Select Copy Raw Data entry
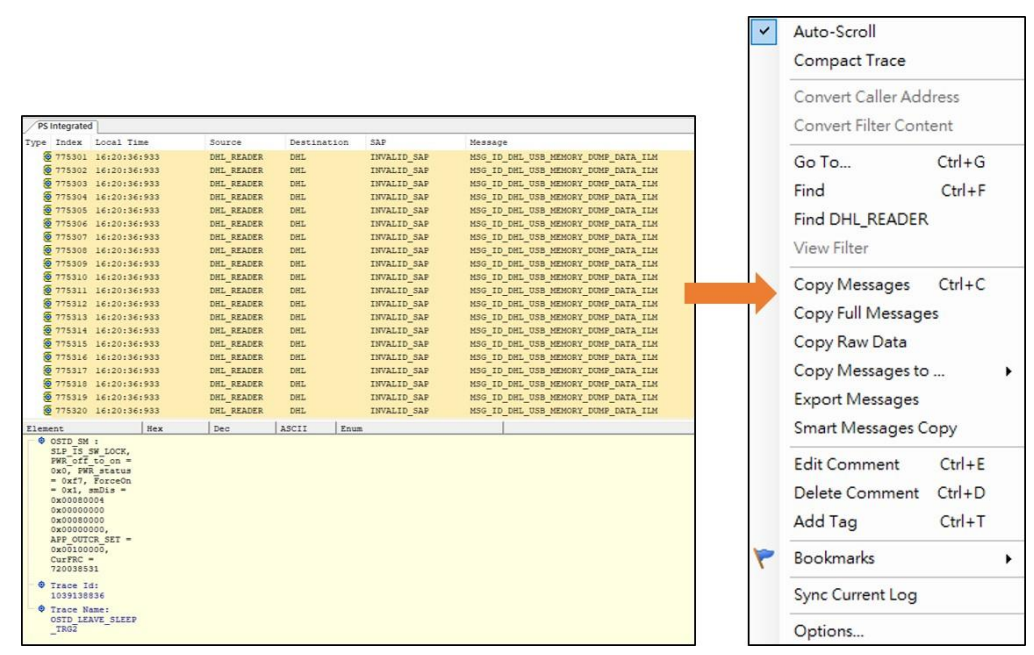This screenshot has height=655, width=1034. click(850, 342)
